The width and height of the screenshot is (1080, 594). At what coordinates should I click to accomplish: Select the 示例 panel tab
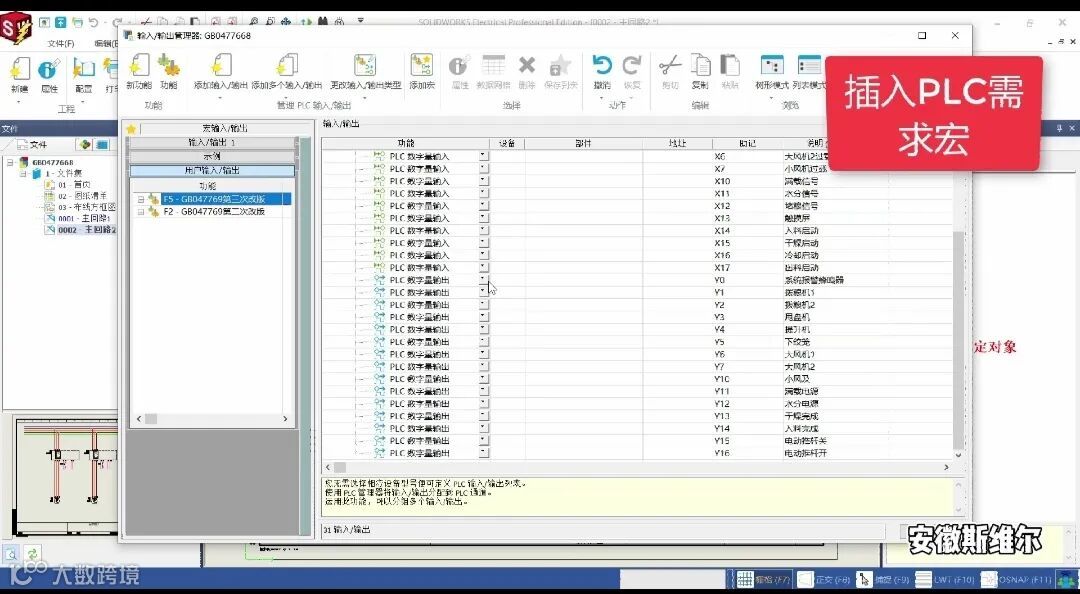pyautogui.click(x=212, y=156)
